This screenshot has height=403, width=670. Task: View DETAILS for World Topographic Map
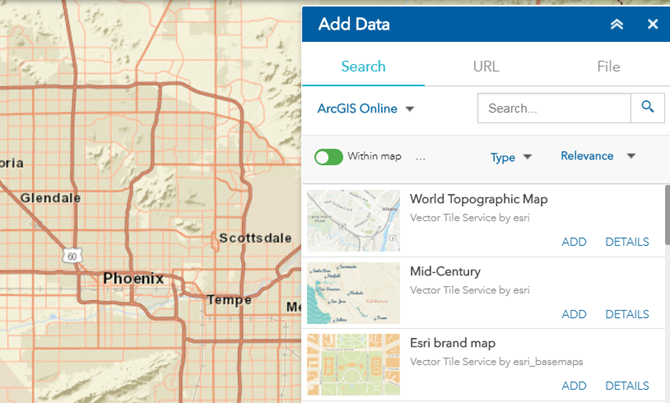click(x=627, y=242)
